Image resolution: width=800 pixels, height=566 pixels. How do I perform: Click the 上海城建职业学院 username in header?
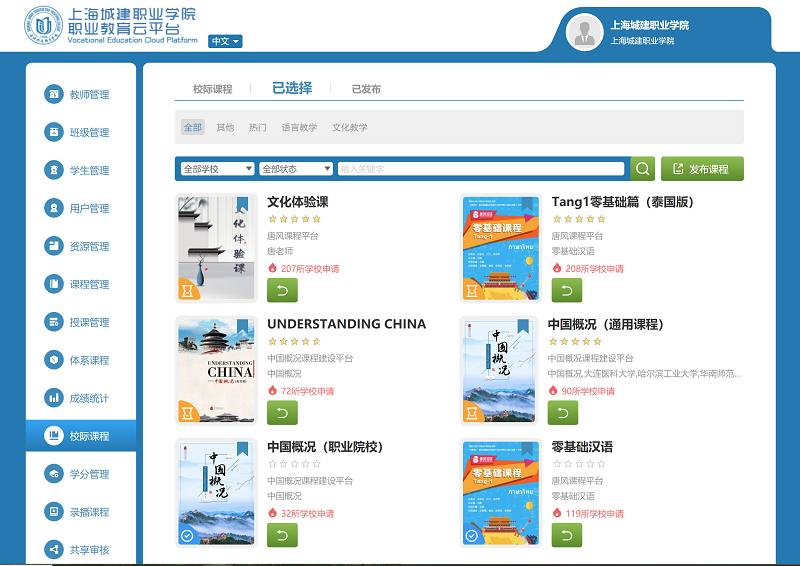coord(649,25)
